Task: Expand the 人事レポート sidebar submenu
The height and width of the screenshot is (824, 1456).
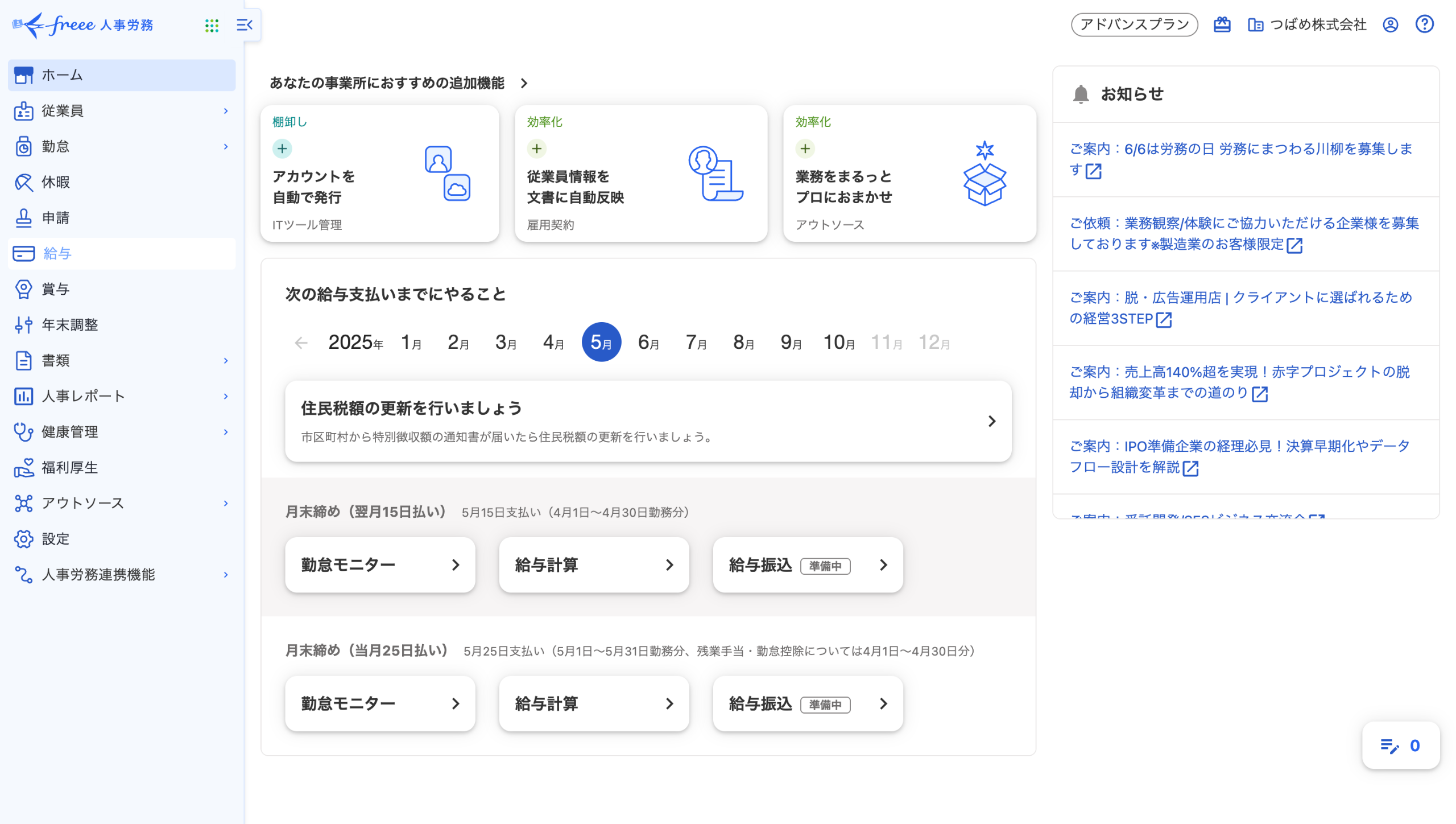Action: 226,396
